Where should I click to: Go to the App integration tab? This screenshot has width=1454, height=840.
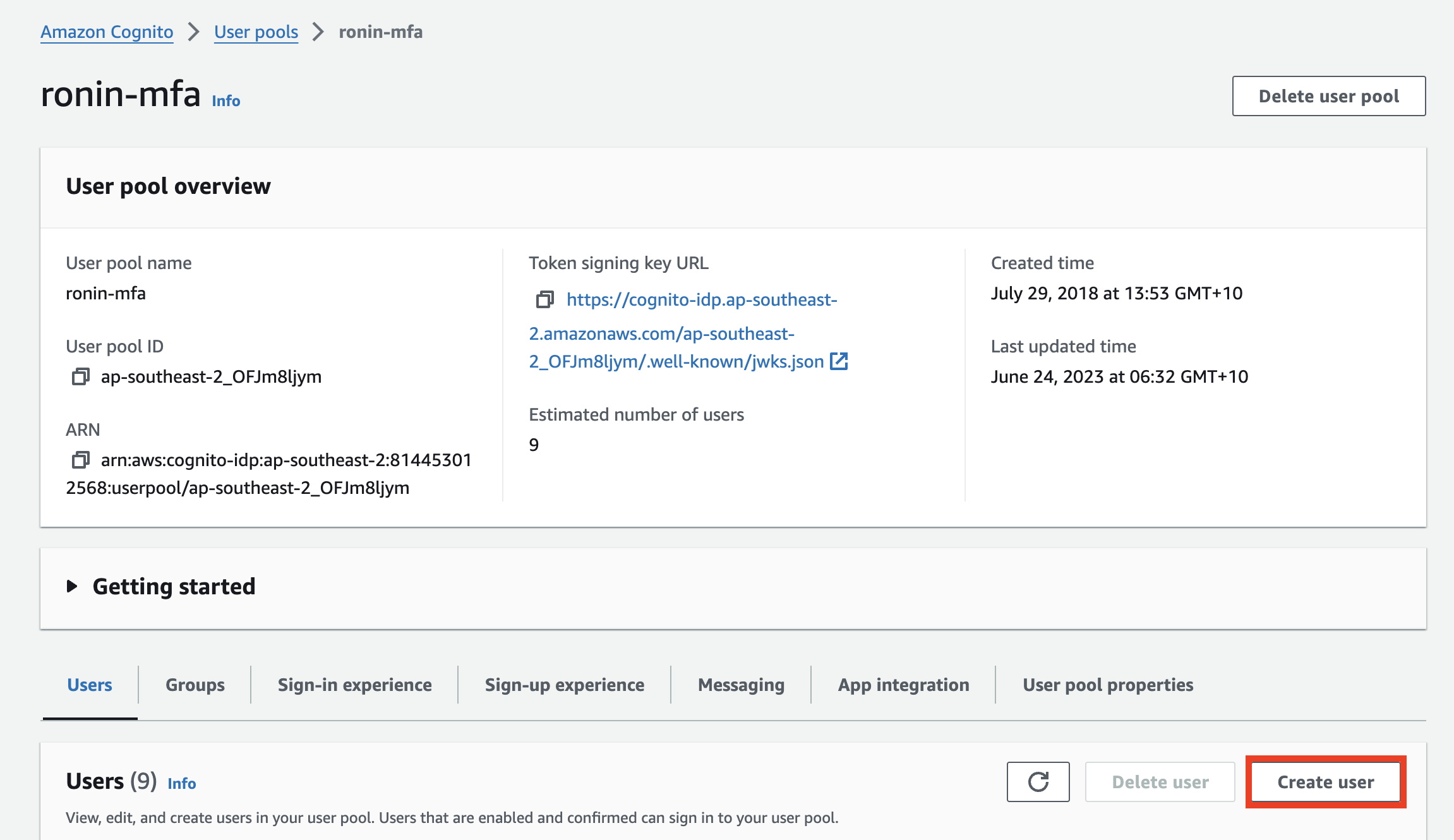(x=903, y=685)
